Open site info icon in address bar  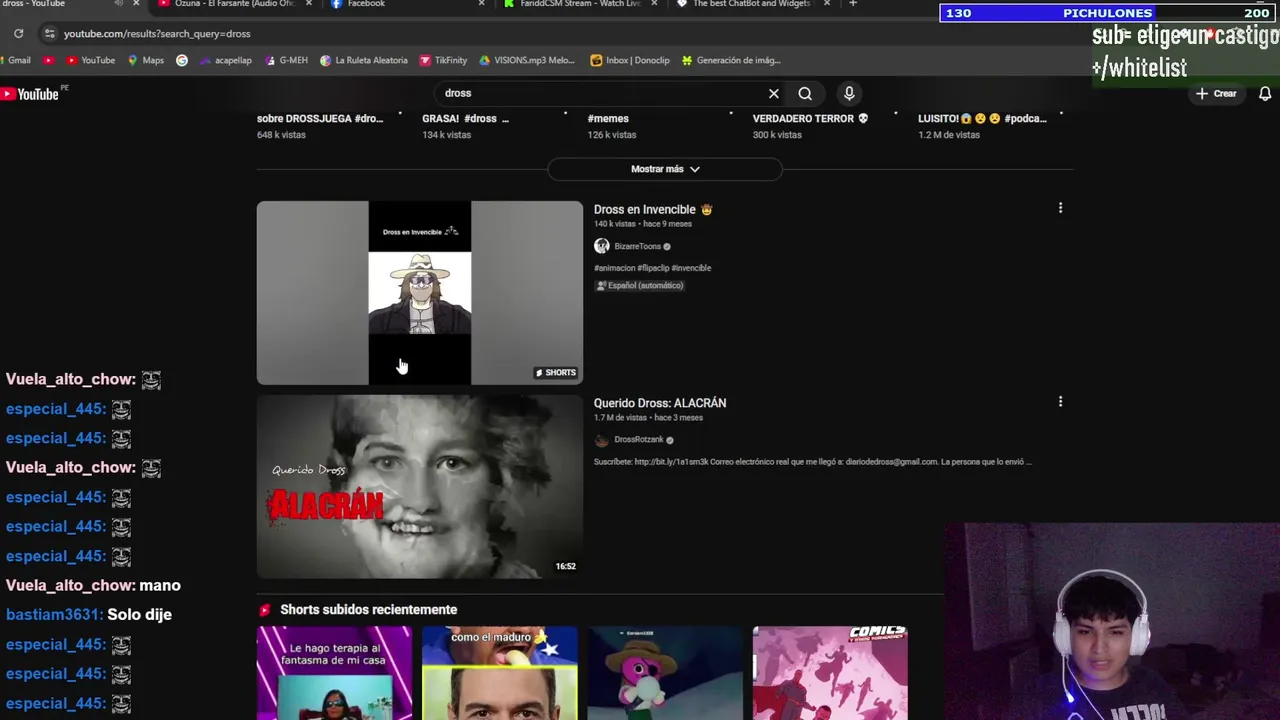[x=50, y=33]
